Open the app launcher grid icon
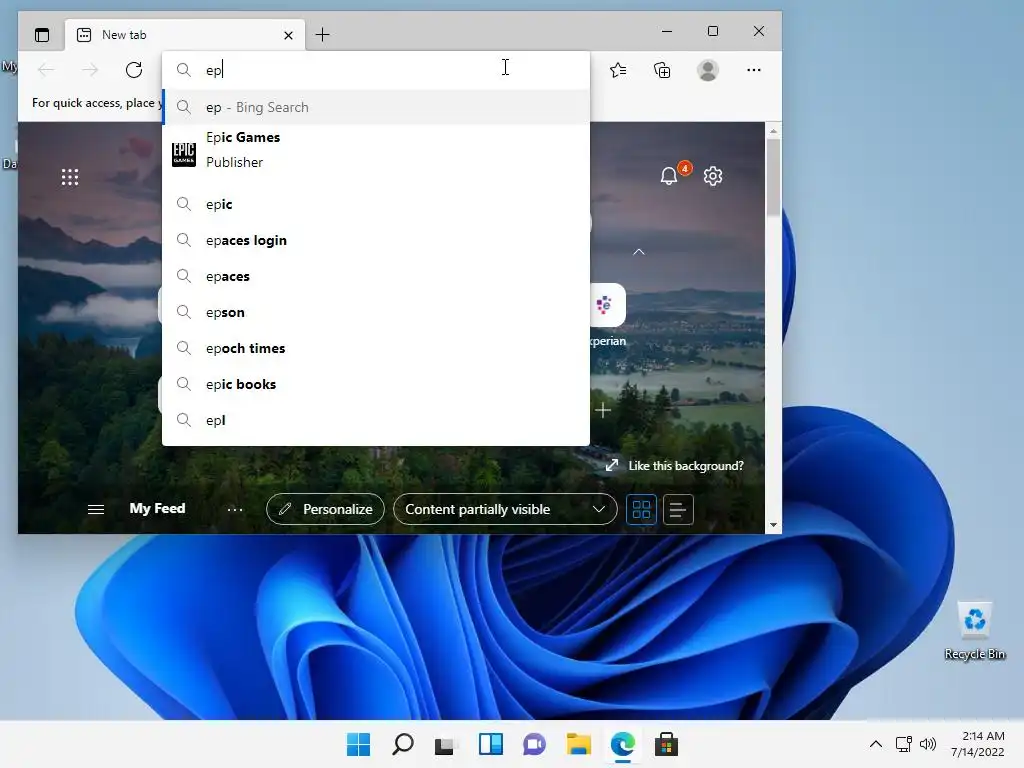 point(70,177)
